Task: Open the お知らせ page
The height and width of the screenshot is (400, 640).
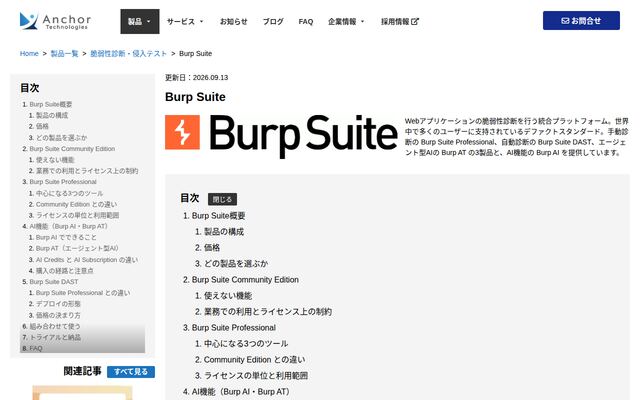Action: click(x=233, y=22)
